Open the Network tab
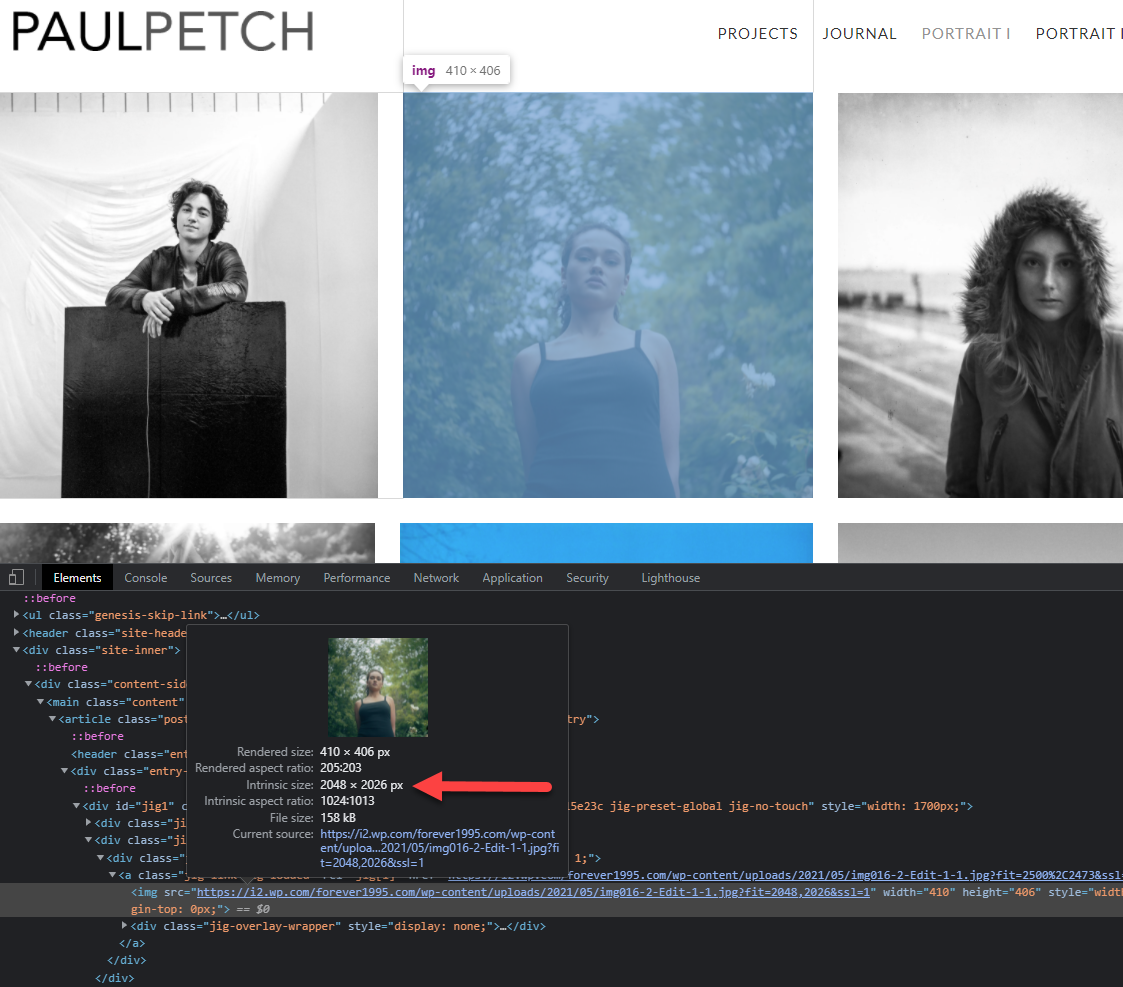Screen dimensions: 1123x987 [436, 578]
